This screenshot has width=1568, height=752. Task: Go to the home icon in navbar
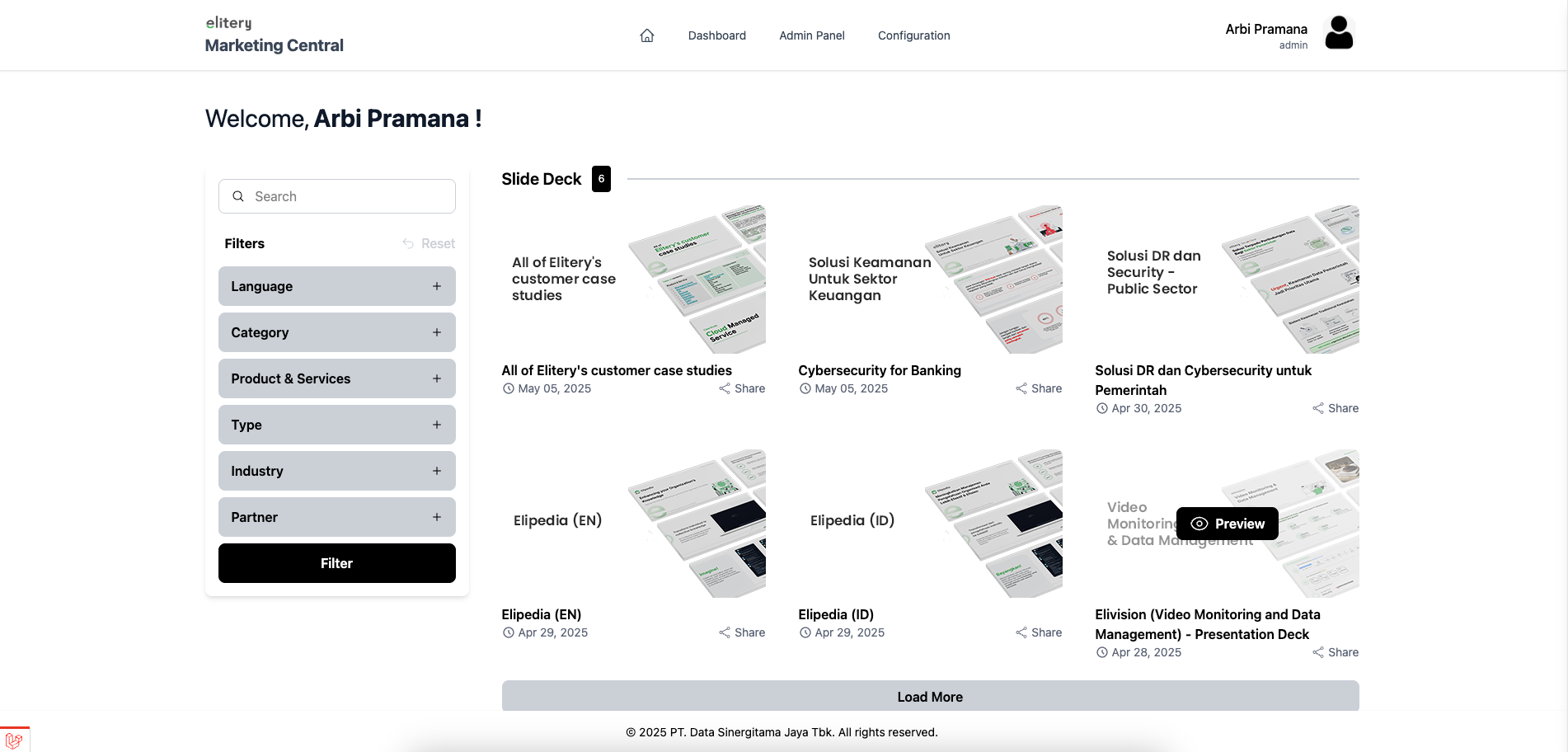click(647, 35)
